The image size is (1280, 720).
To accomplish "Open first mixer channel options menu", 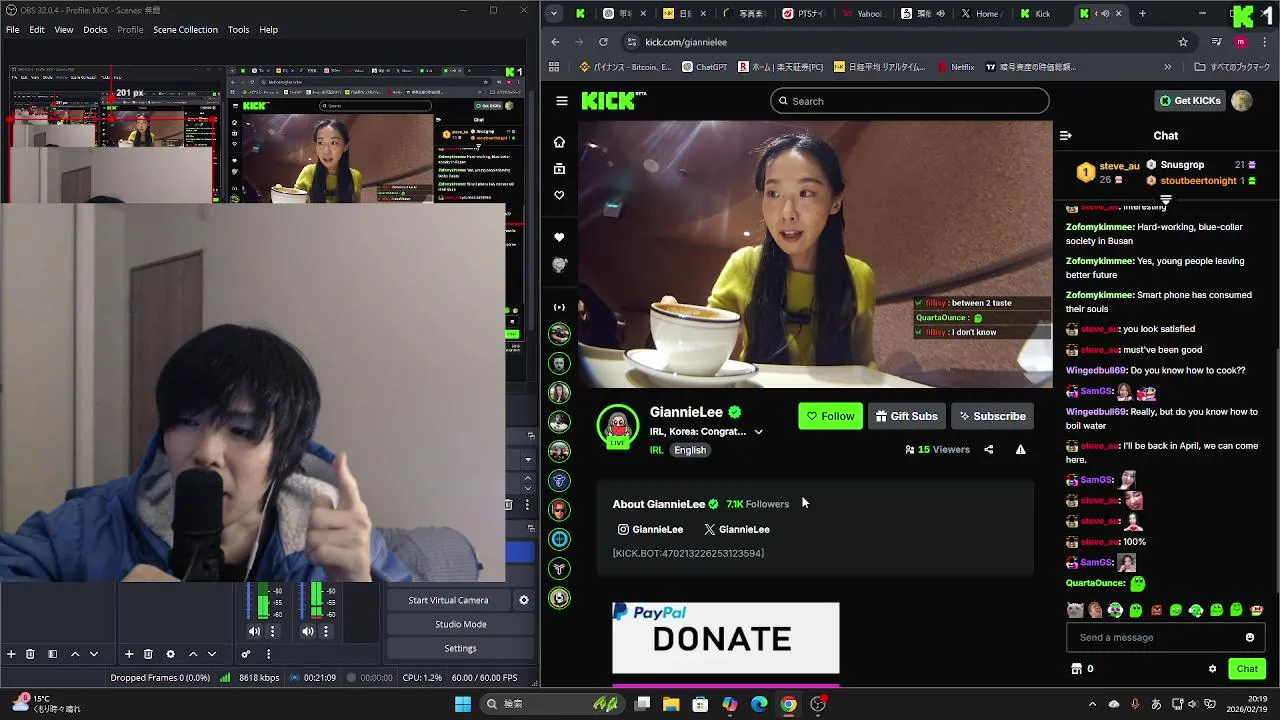I will [x=272, y=631].
